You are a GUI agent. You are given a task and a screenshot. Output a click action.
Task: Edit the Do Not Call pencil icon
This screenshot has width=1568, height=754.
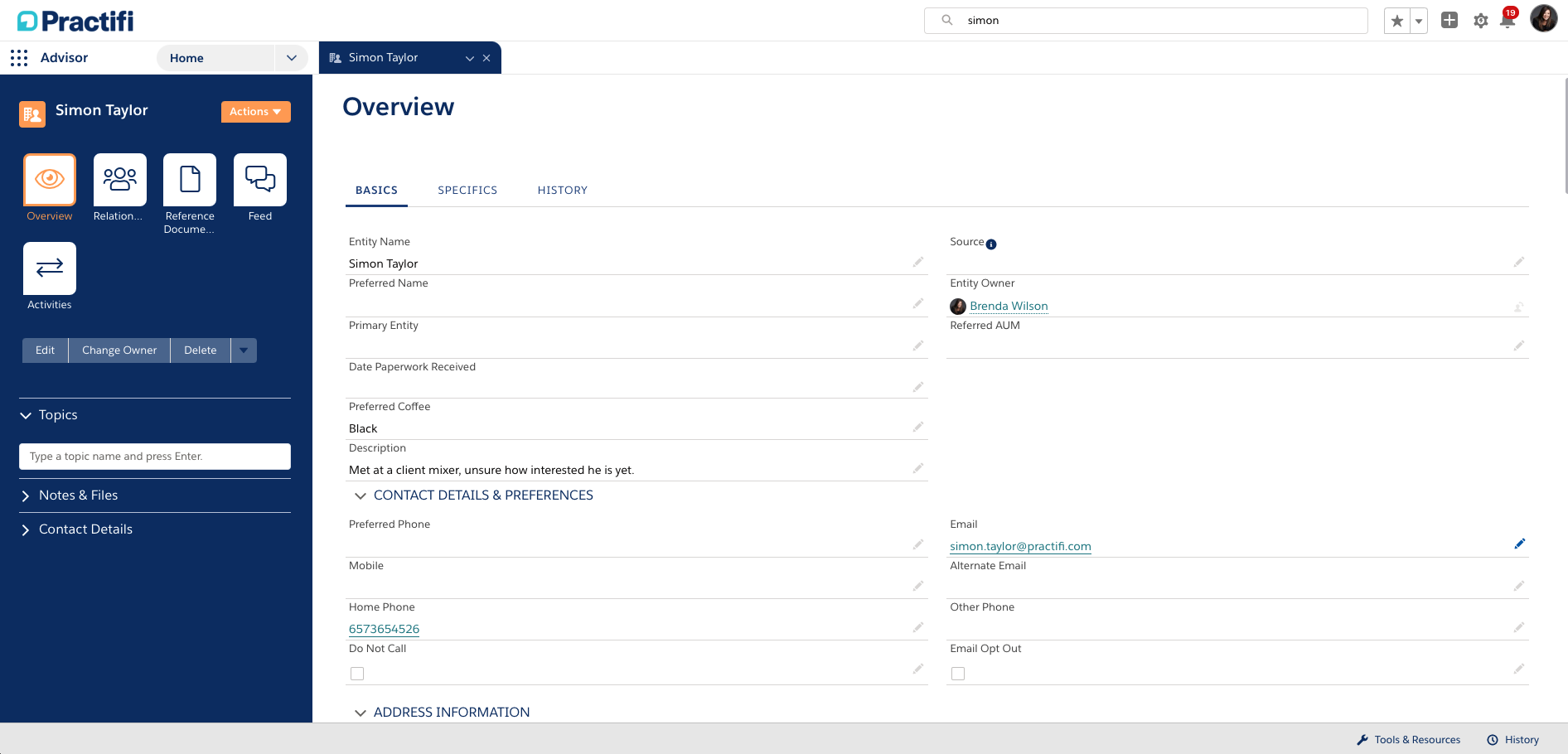tap(918, 669)
